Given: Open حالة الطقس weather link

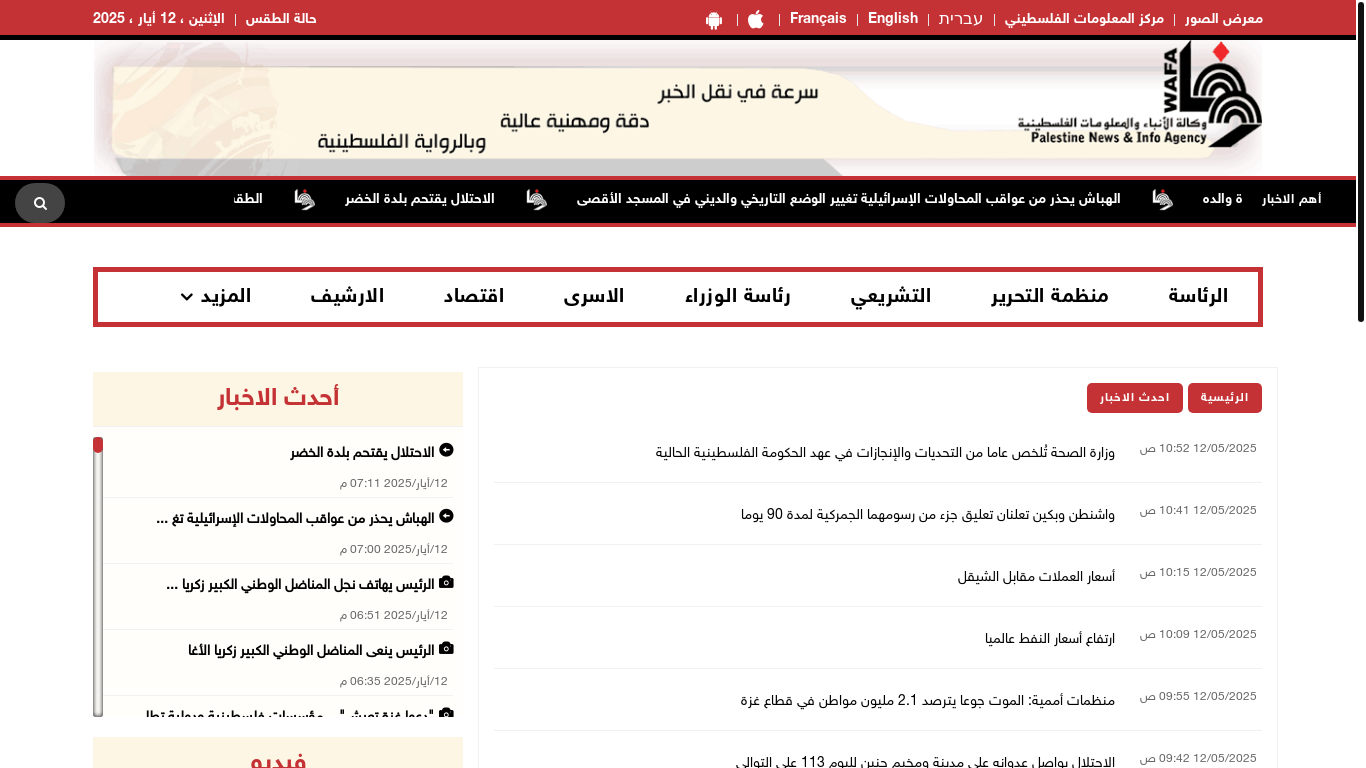Looking at the screenshot, I should pos(281,19).
